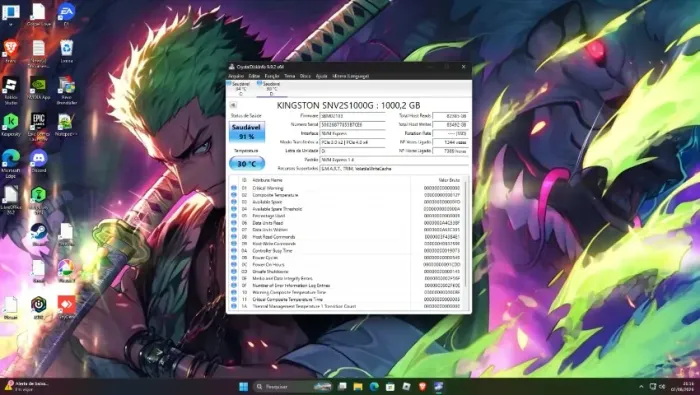The height and width of the screenshot is (395, 700).
Task: Open the EA desktop icon
Action: (67, 14)
